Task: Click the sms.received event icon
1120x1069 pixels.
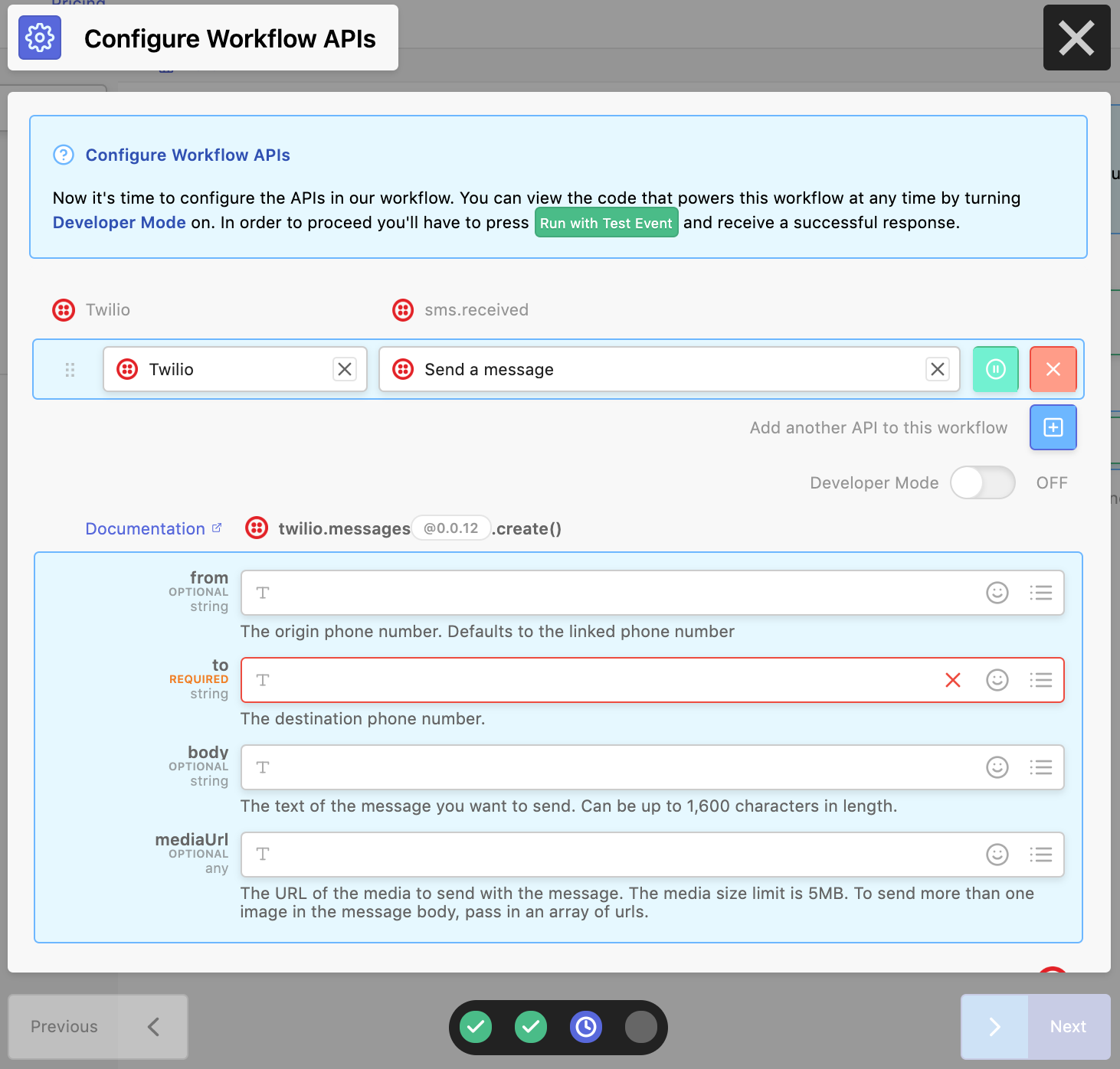Action: coord(403,310)
